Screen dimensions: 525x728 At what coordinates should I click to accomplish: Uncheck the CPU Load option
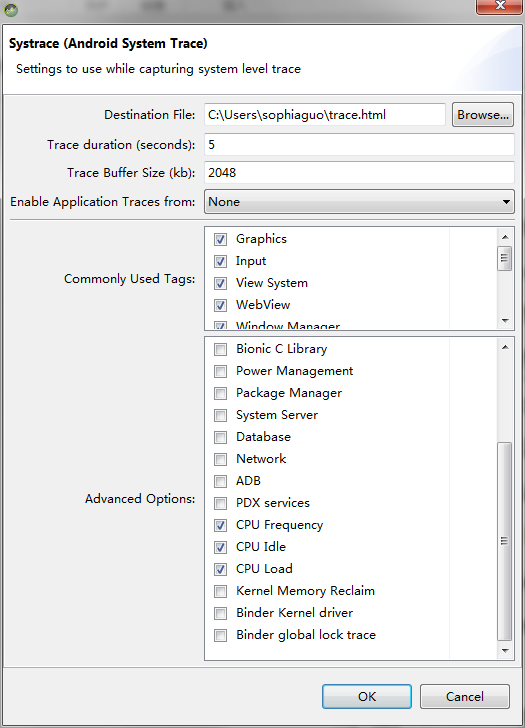click(220, 569)
